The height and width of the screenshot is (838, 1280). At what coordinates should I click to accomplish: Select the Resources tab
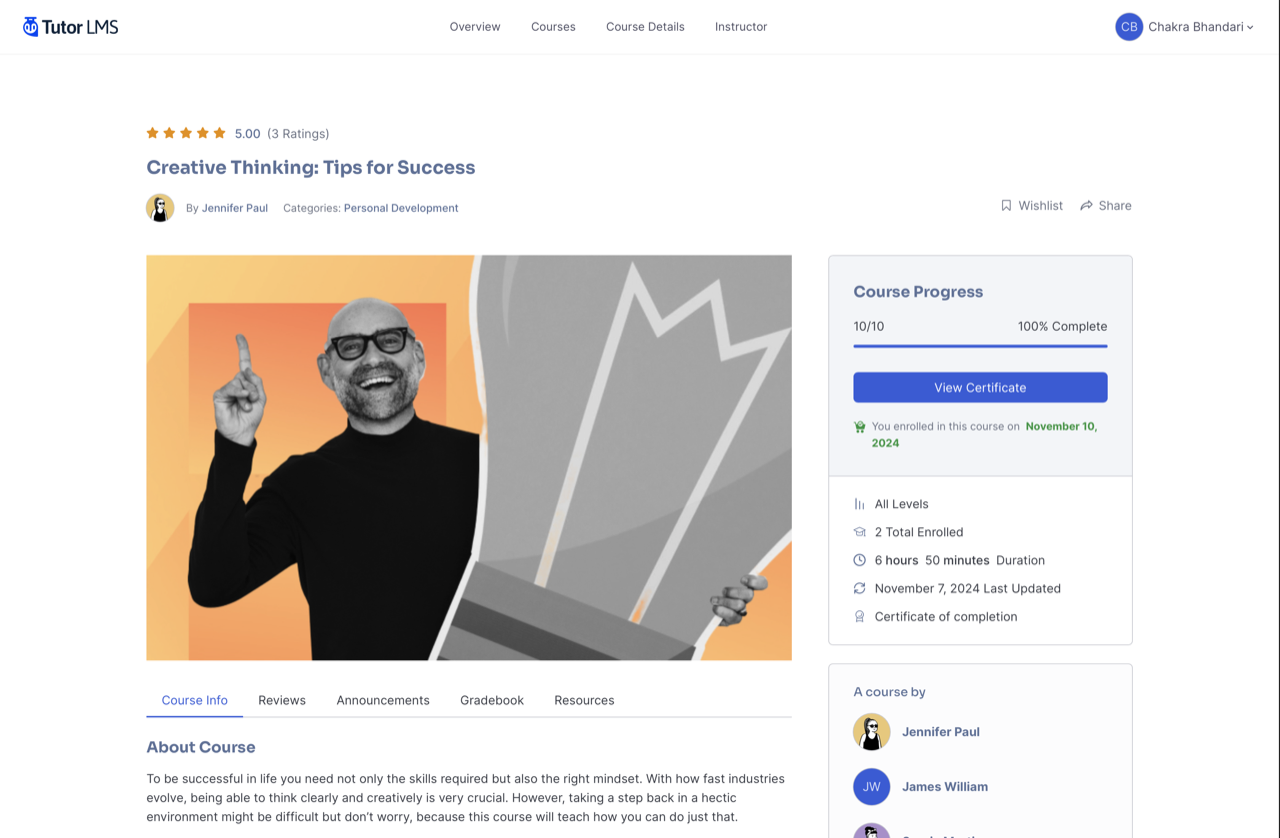click(584, 700)
